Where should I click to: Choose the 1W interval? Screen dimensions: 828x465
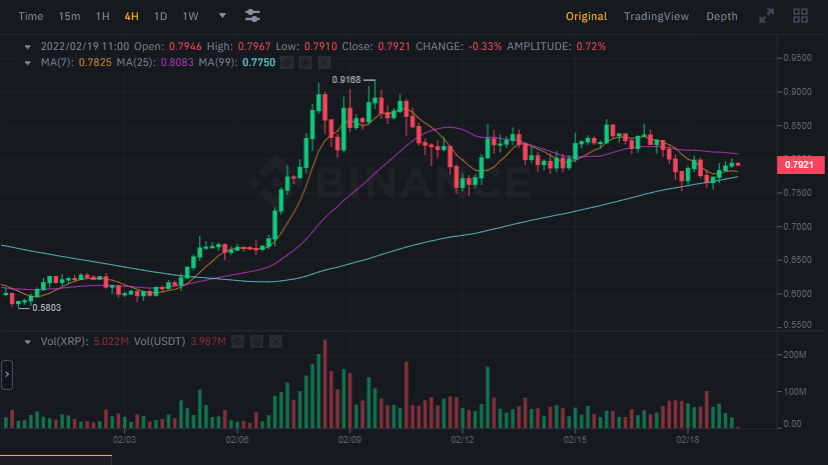[190, 16]
